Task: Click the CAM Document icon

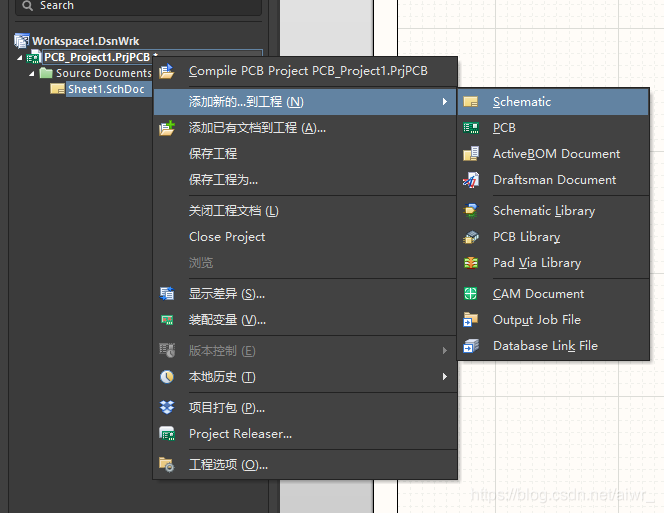Action: 470,294
